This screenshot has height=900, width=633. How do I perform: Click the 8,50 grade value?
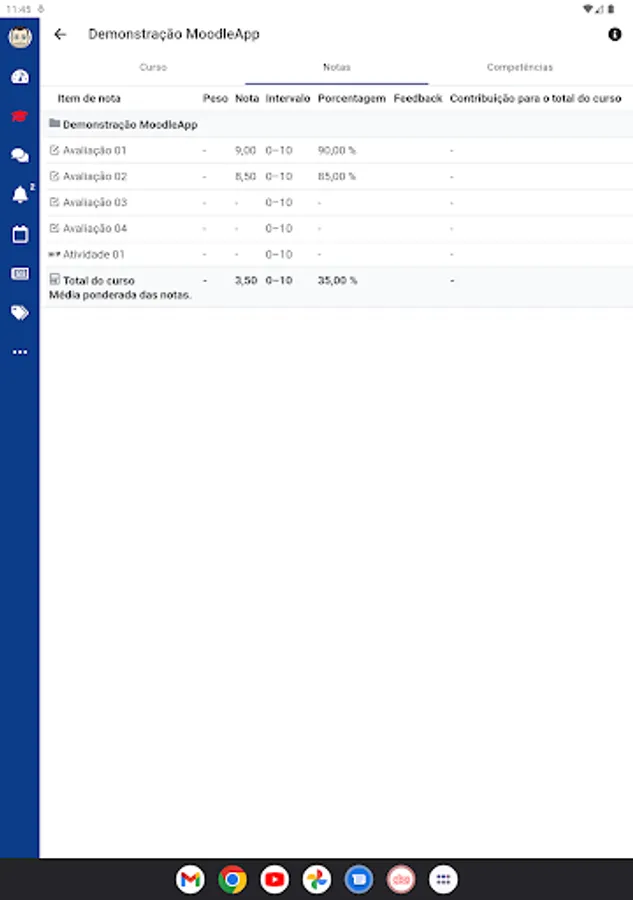pyautogui.click(x=245, y=176)
